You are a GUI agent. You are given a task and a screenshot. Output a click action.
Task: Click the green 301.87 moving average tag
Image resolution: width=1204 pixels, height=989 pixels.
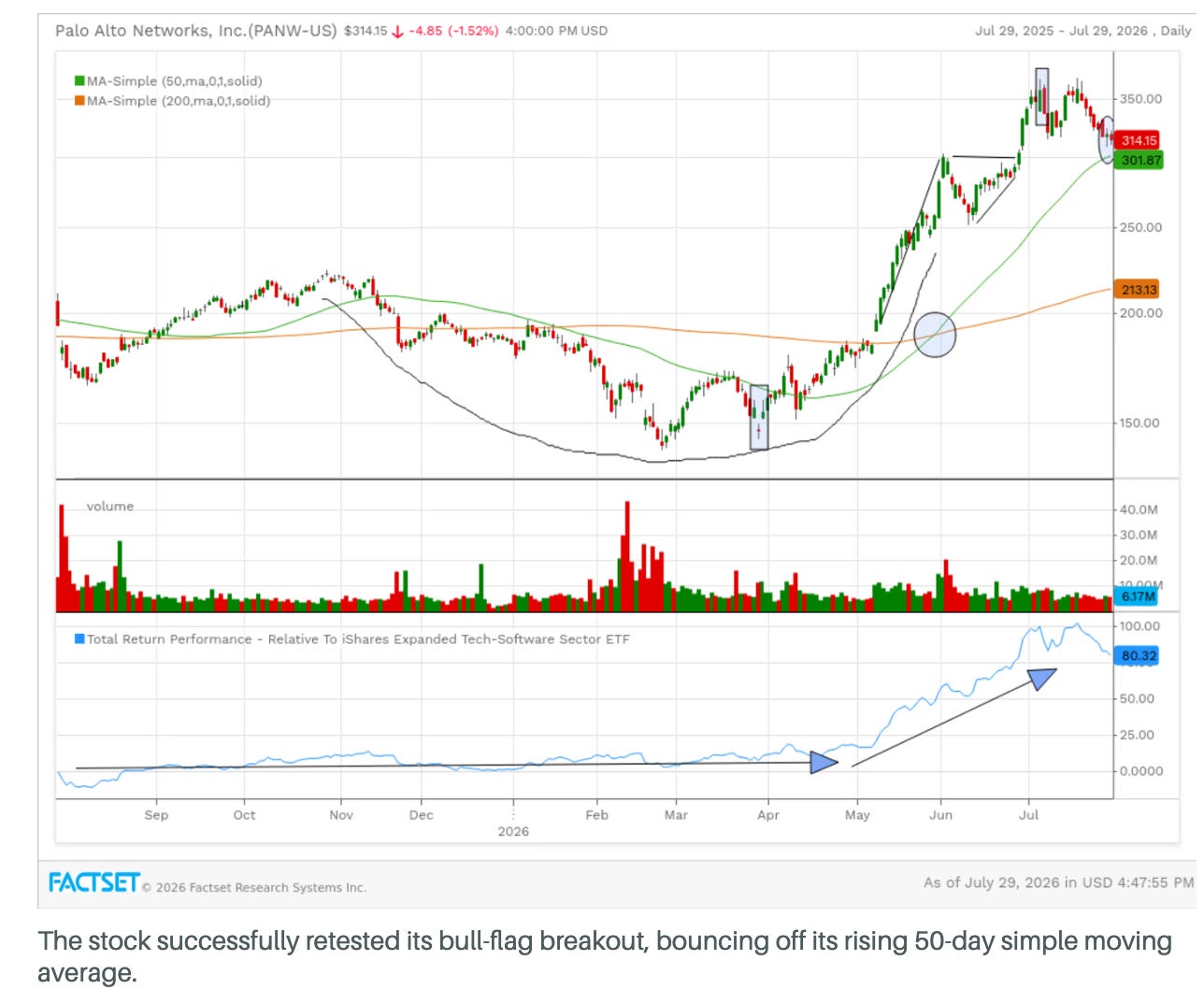click(x=1139, y=160)
